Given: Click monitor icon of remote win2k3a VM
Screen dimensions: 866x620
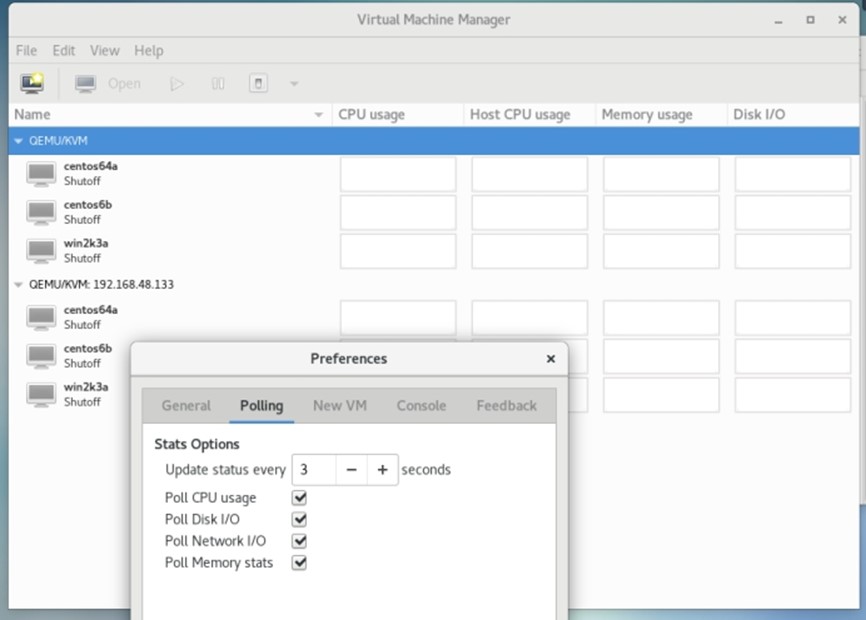Looking at the screenshot, I should [x=41, y=395].
